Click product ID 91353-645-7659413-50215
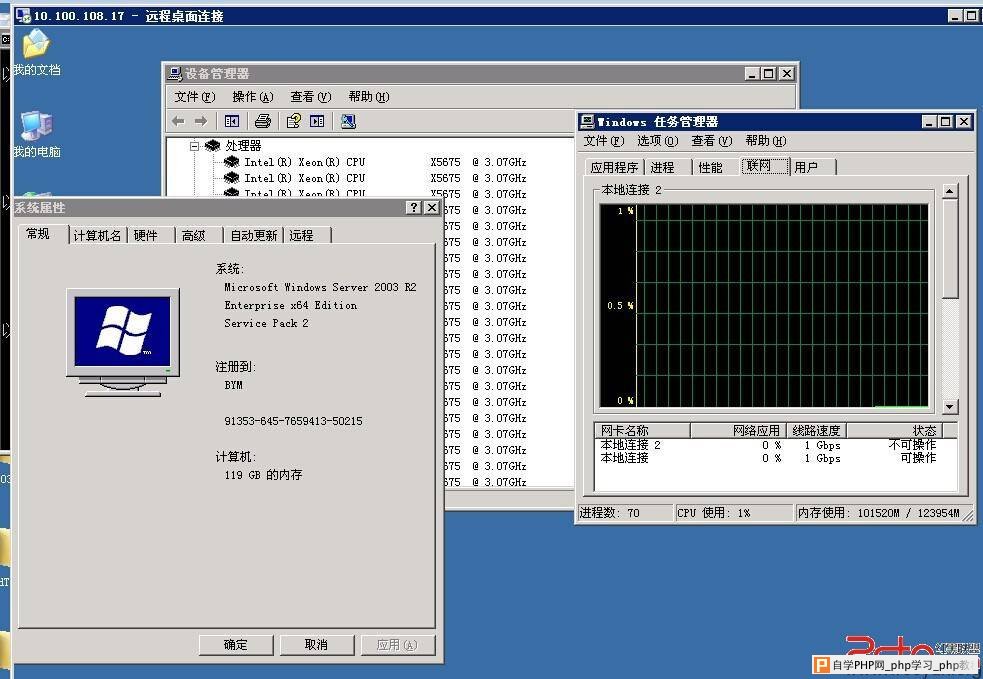This screenshot has width=983, height=679. pos(293,421)
